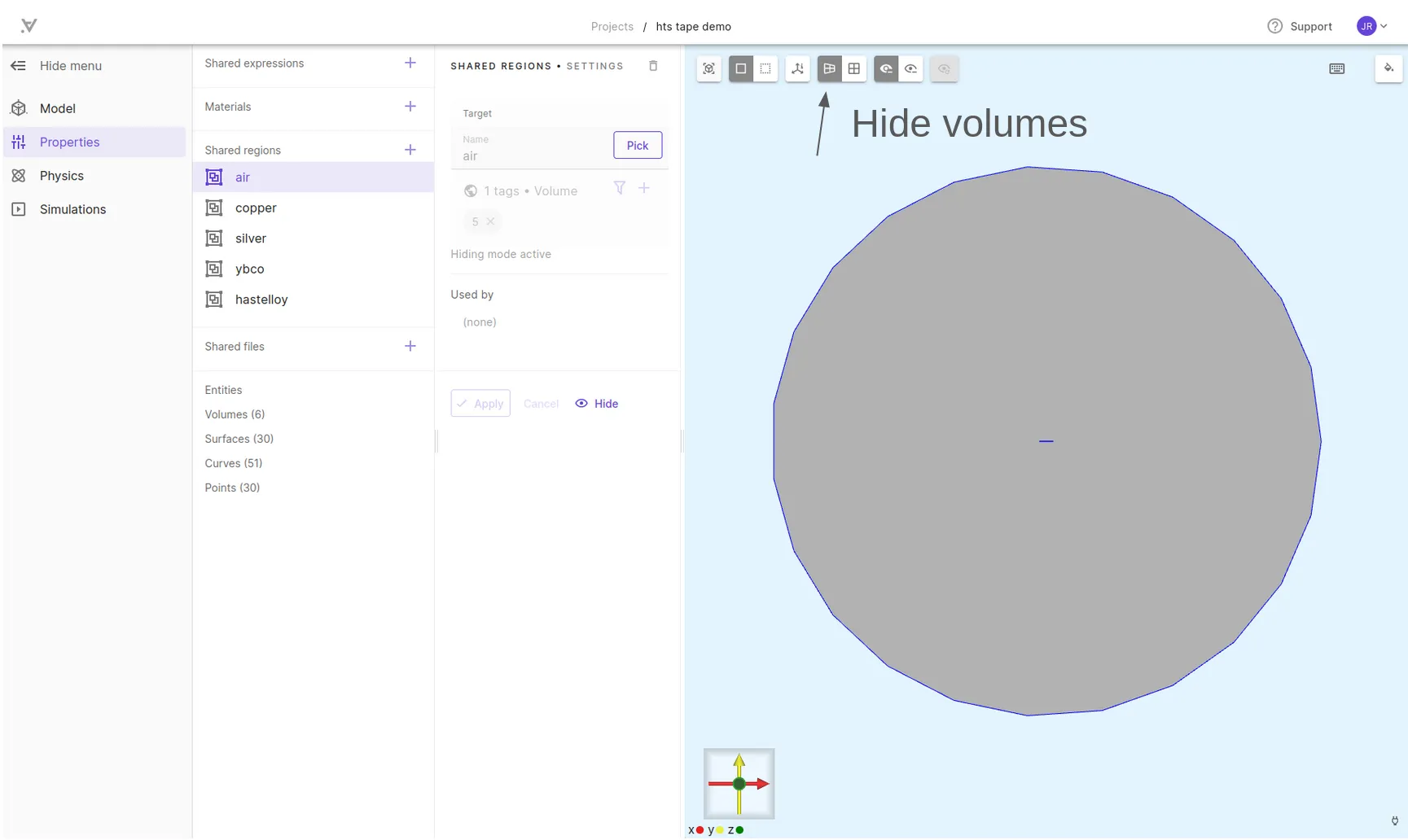Click the hastelloy region icon
The height and width of the screenshot is (840, 1408).
[x=214, y=300]
